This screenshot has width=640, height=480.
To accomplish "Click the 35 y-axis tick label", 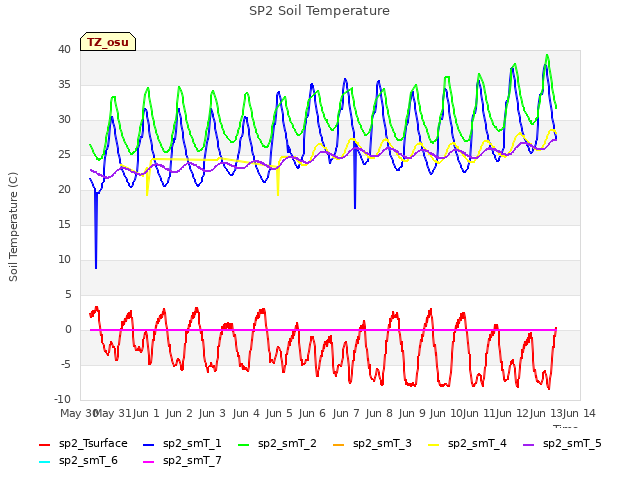I will [64, 84].
